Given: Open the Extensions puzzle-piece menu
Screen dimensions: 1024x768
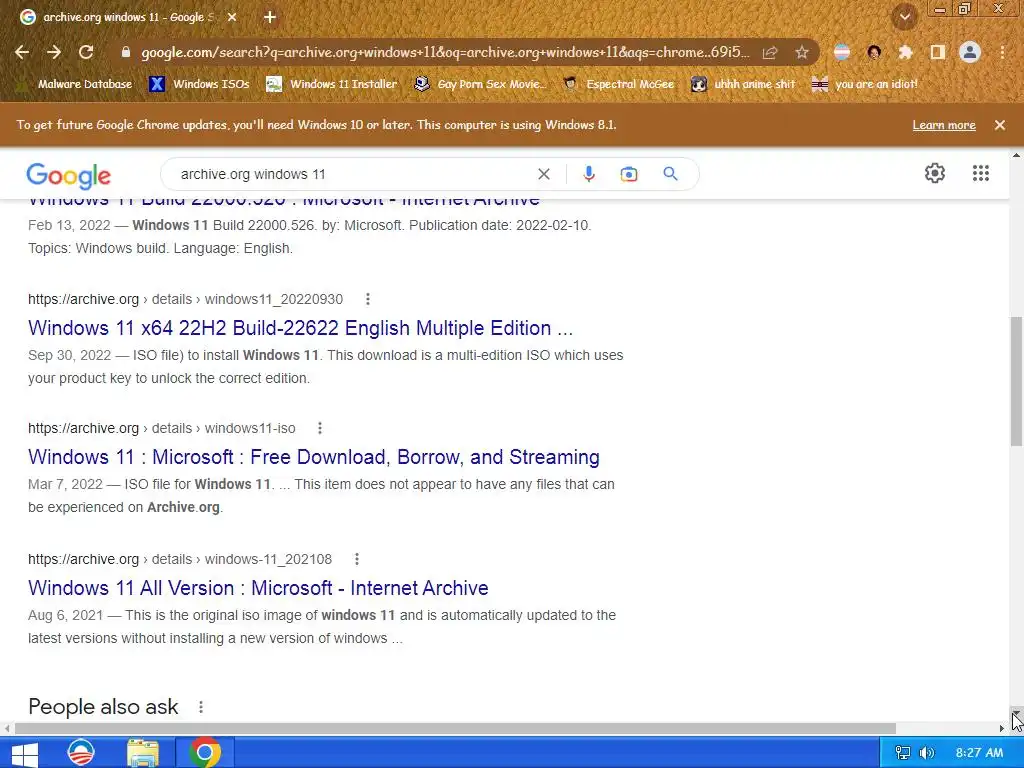Looking at the screenshot, I should [x=905, y=52].
